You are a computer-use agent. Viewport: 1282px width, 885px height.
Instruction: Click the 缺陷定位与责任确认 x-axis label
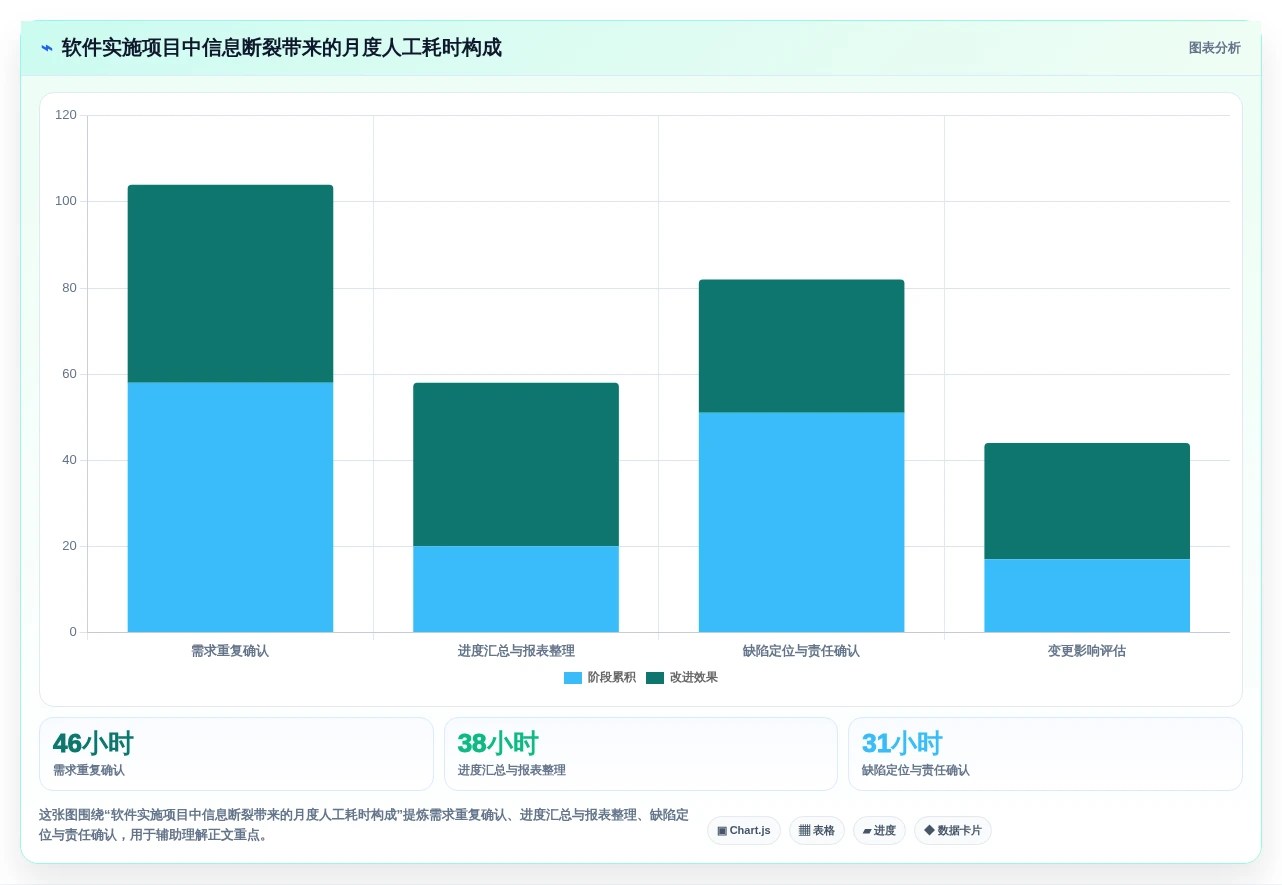801,650
